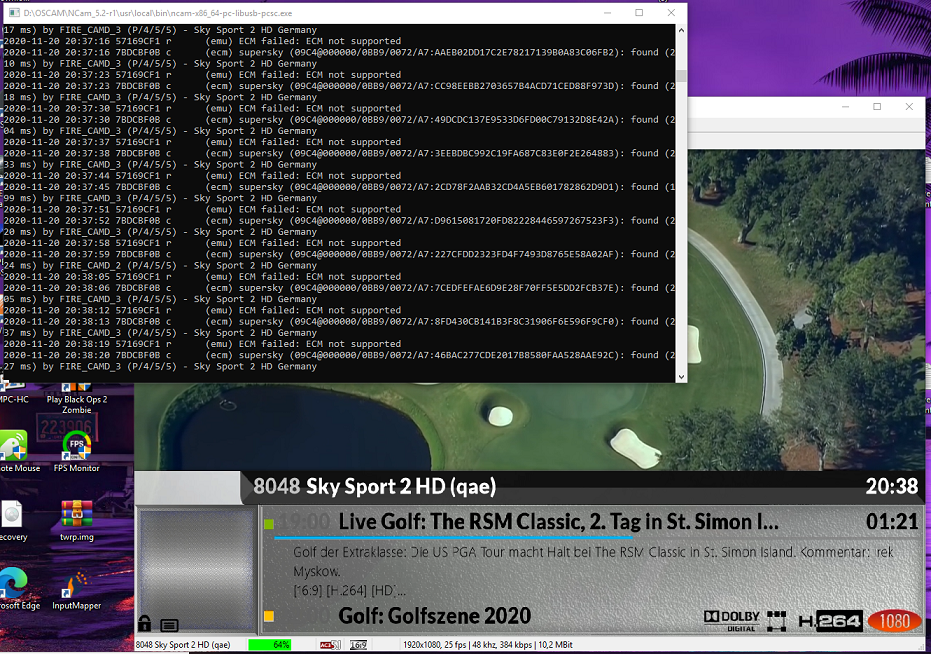Open the FPS Monitor desktop shortcut
The height and width of the screenshot is (654, 931).
77,451
